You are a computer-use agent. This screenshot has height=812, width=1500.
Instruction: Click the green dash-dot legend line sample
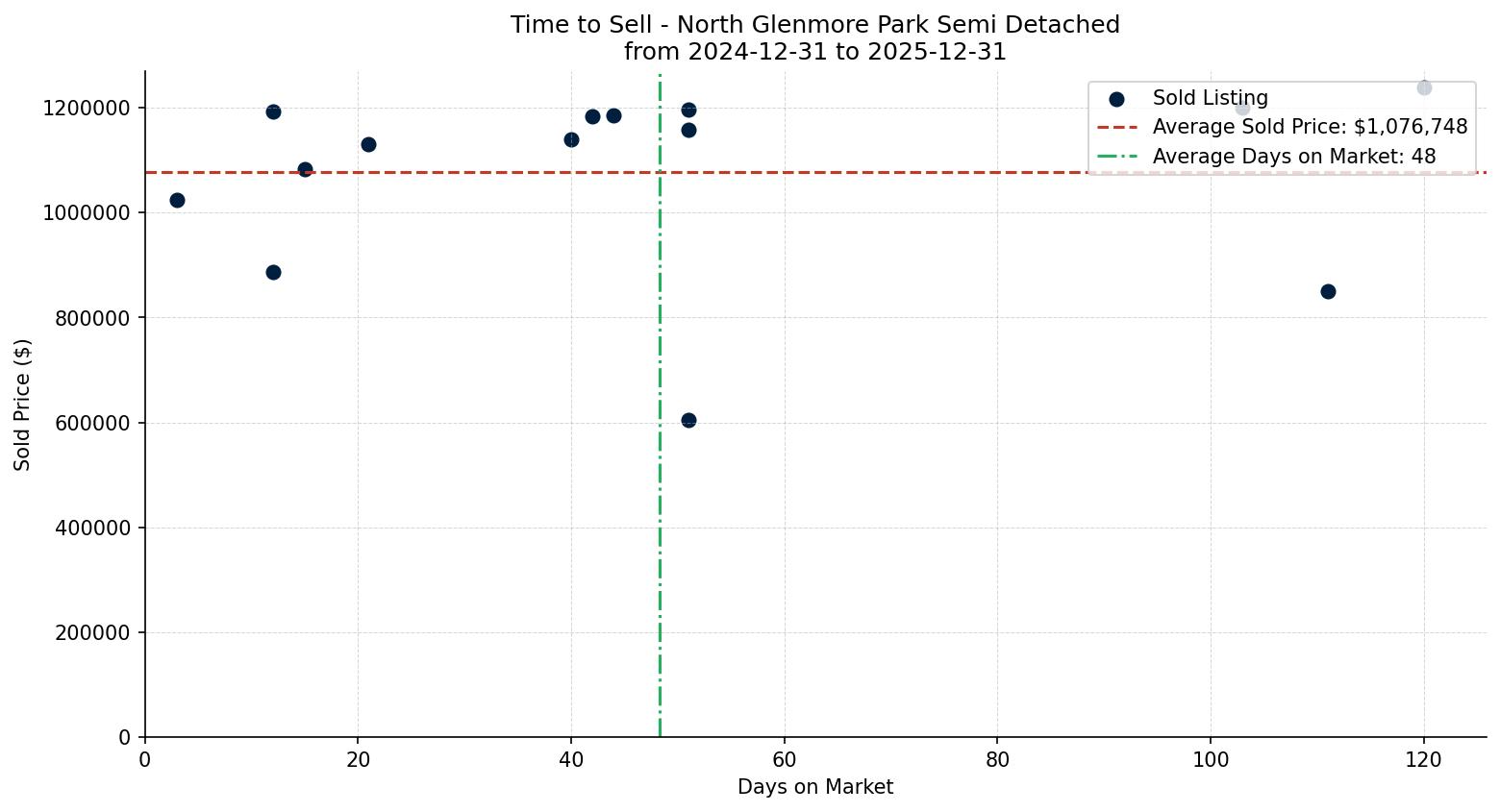click(1116, 157)
